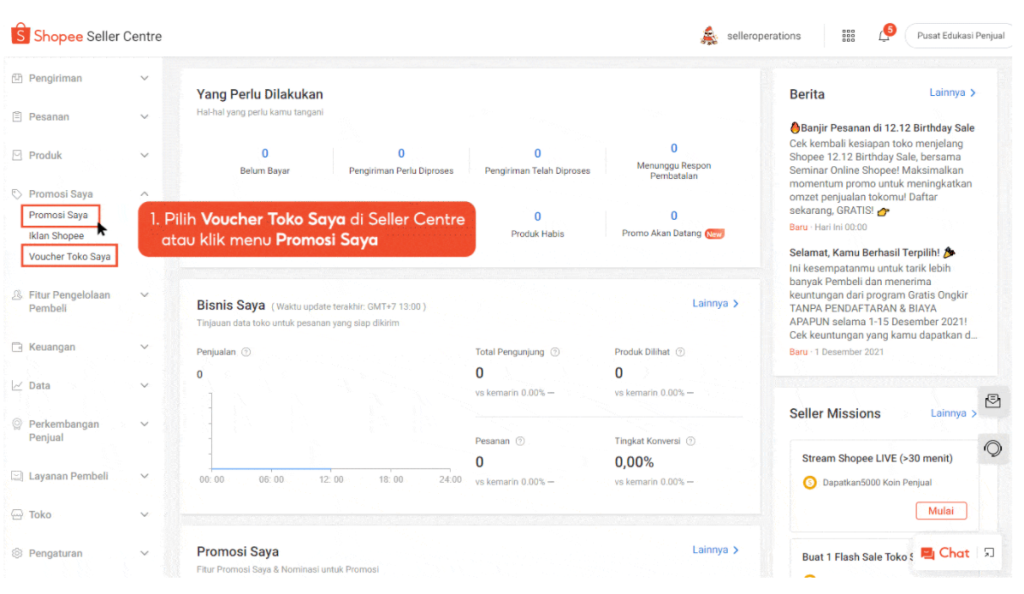This screenshot has width=1024, height=594.
Task: Click the Promosi Saya tag icon
Action: [17, 194]
